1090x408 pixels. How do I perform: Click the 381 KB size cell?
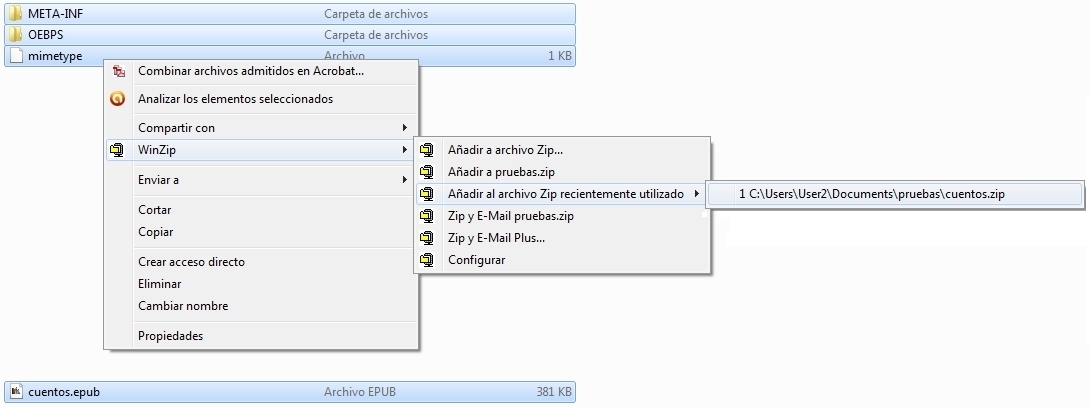554,392
